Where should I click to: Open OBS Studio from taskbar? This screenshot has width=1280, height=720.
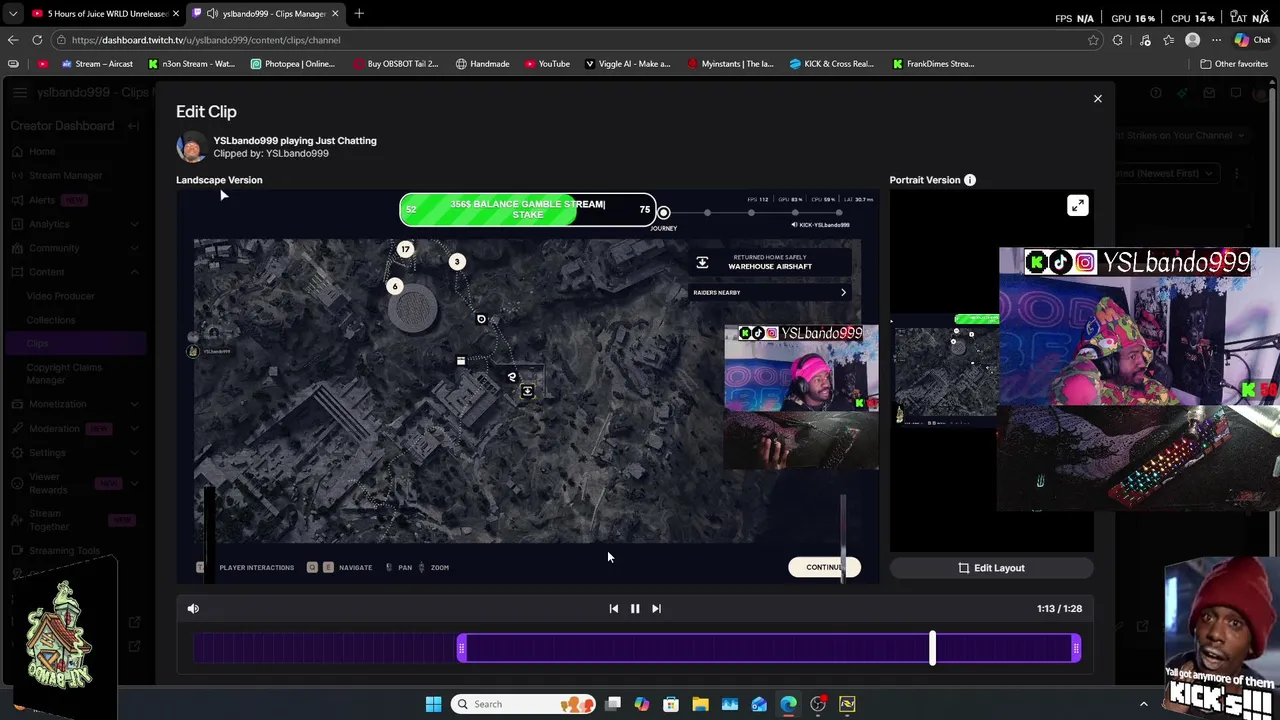click(x=818, y=704)
